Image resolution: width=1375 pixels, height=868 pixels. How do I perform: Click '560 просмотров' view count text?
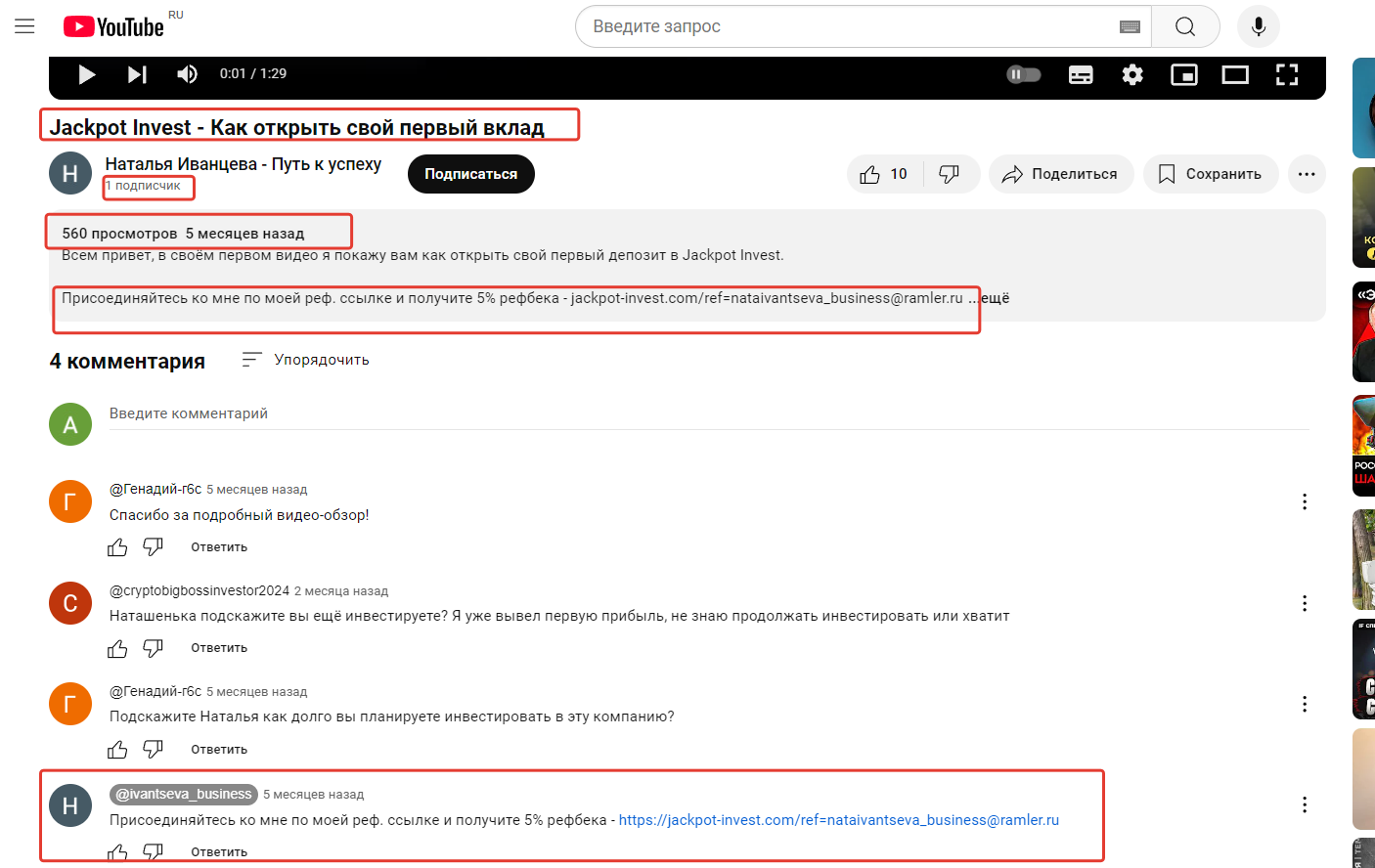pyautogui.click(x=119, y=234)
